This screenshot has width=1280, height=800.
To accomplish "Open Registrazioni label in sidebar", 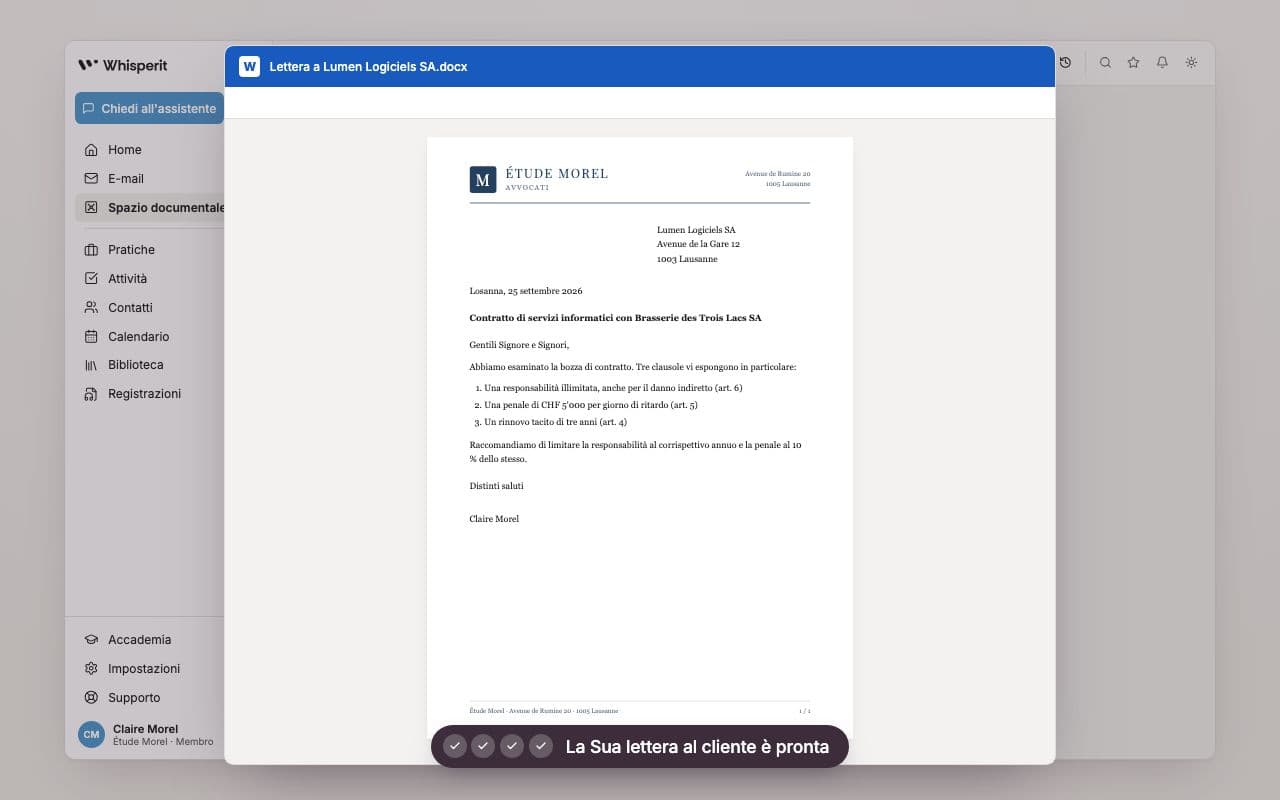I will 145,394.
